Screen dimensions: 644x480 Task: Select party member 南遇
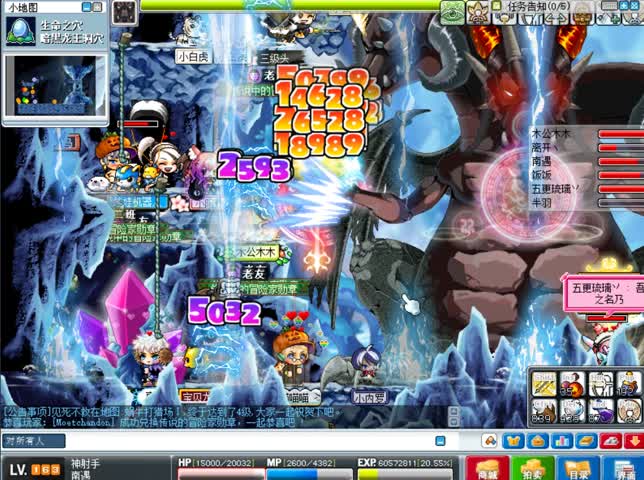(541, 161)
